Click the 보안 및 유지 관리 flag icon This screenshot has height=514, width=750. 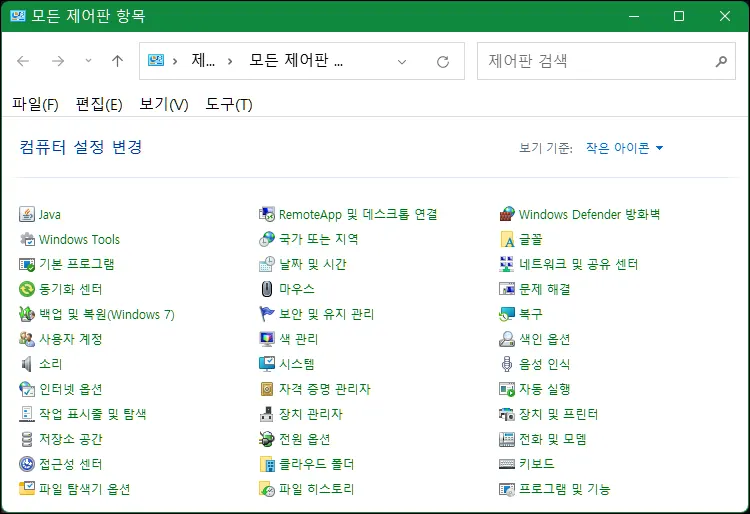pyautogui.click(x=267, y=314)
